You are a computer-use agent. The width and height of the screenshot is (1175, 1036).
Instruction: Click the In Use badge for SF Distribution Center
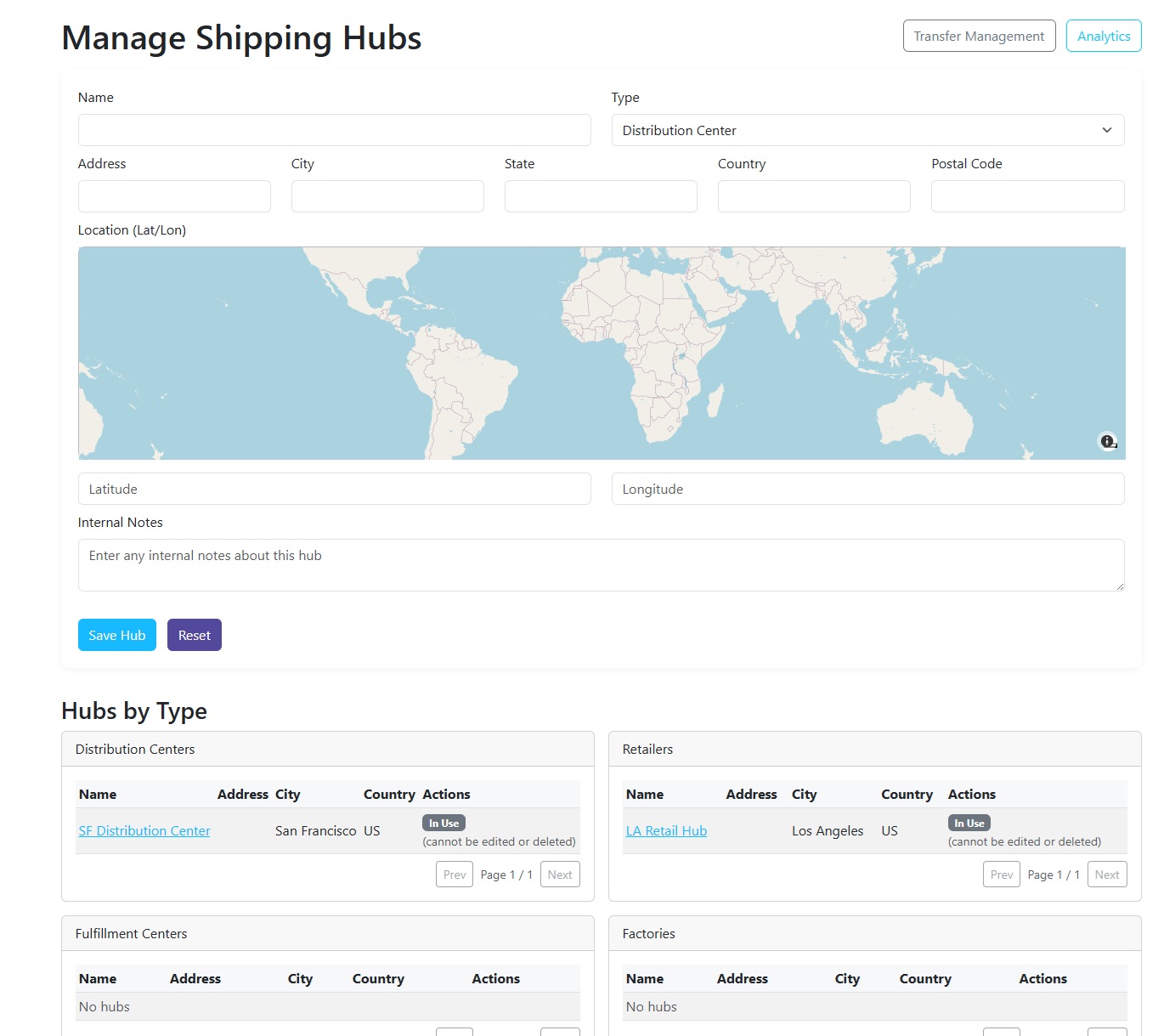click(443, 822)
